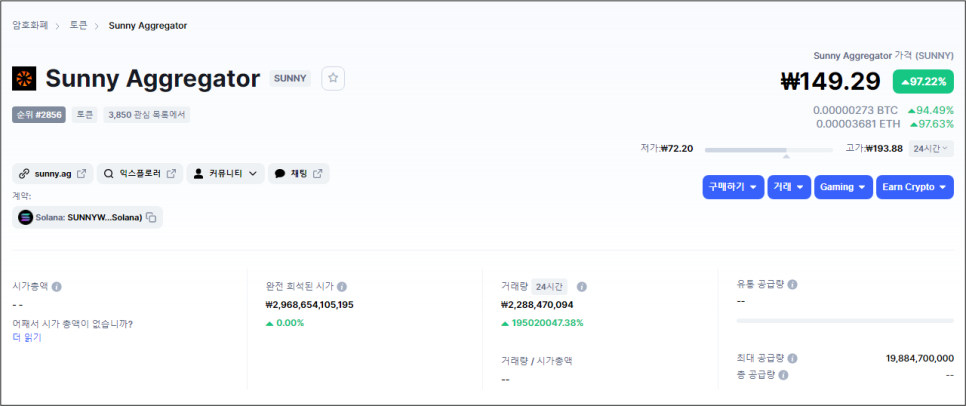Click the Sunny Aggregator orange logo

tap(24, 79)
